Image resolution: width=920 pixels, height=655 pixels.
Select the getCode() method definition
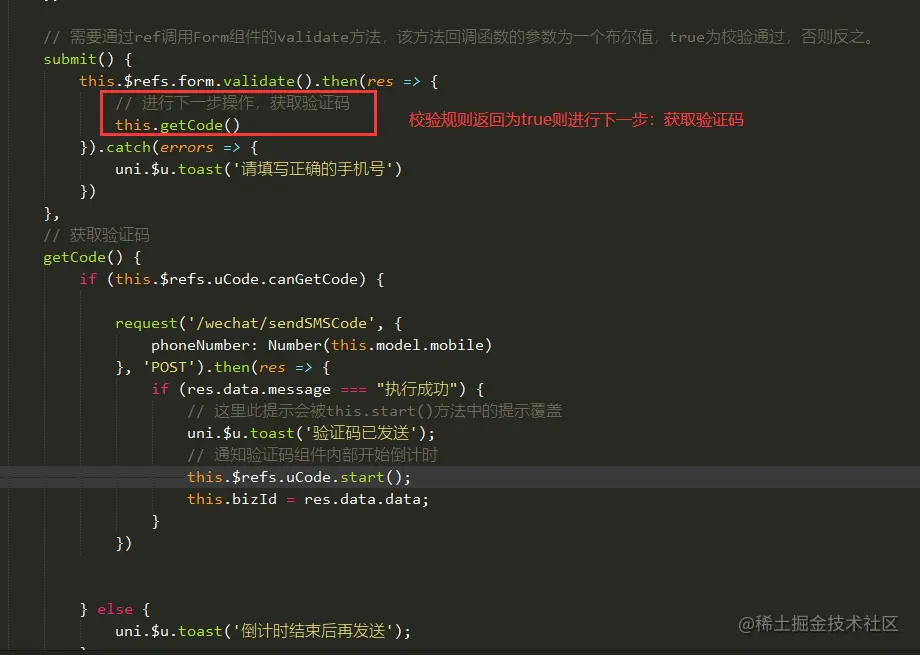point(75,257)
